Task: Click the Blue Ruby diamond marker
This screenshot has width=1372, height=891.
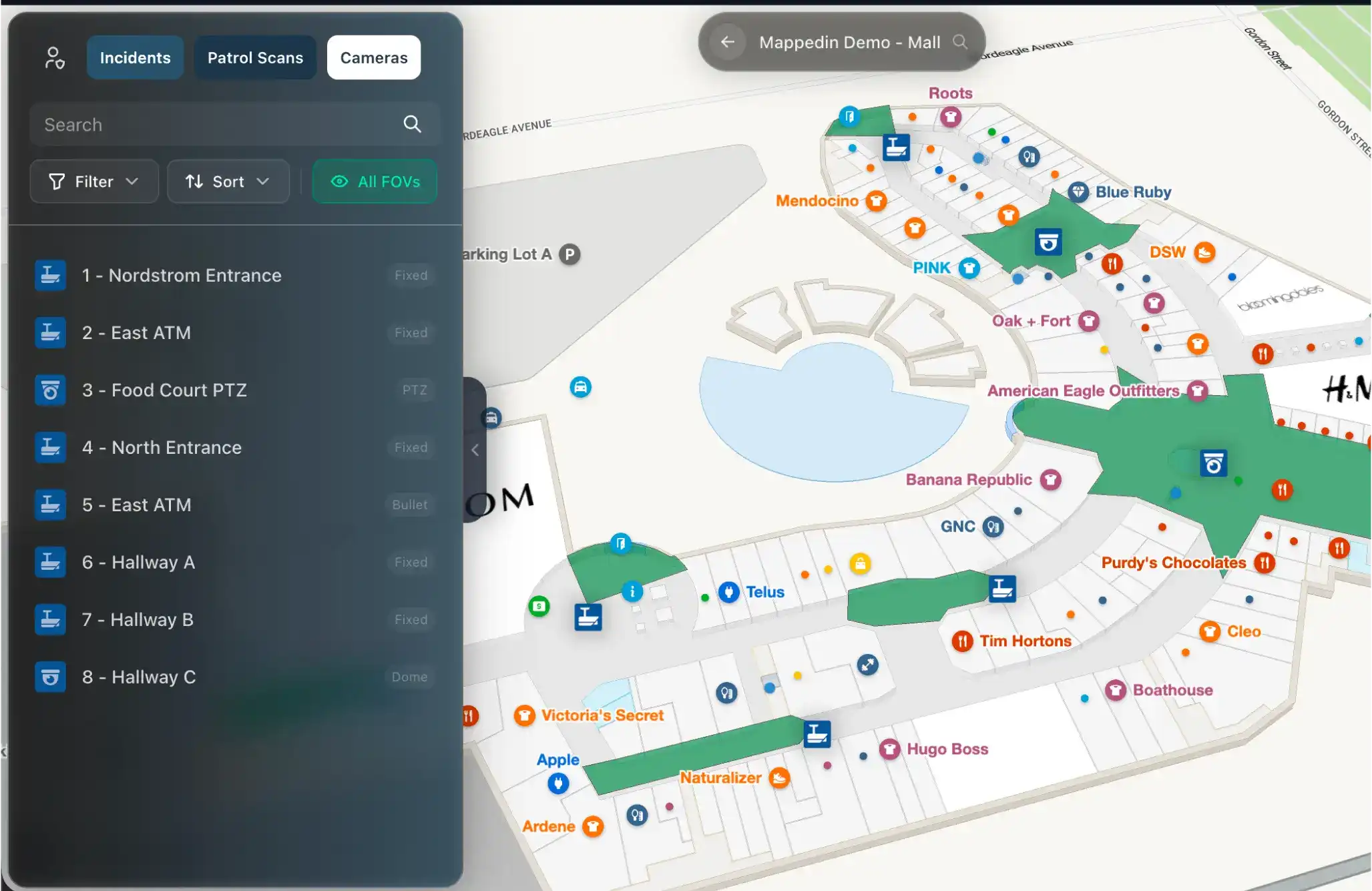Action: [1078, 192]
